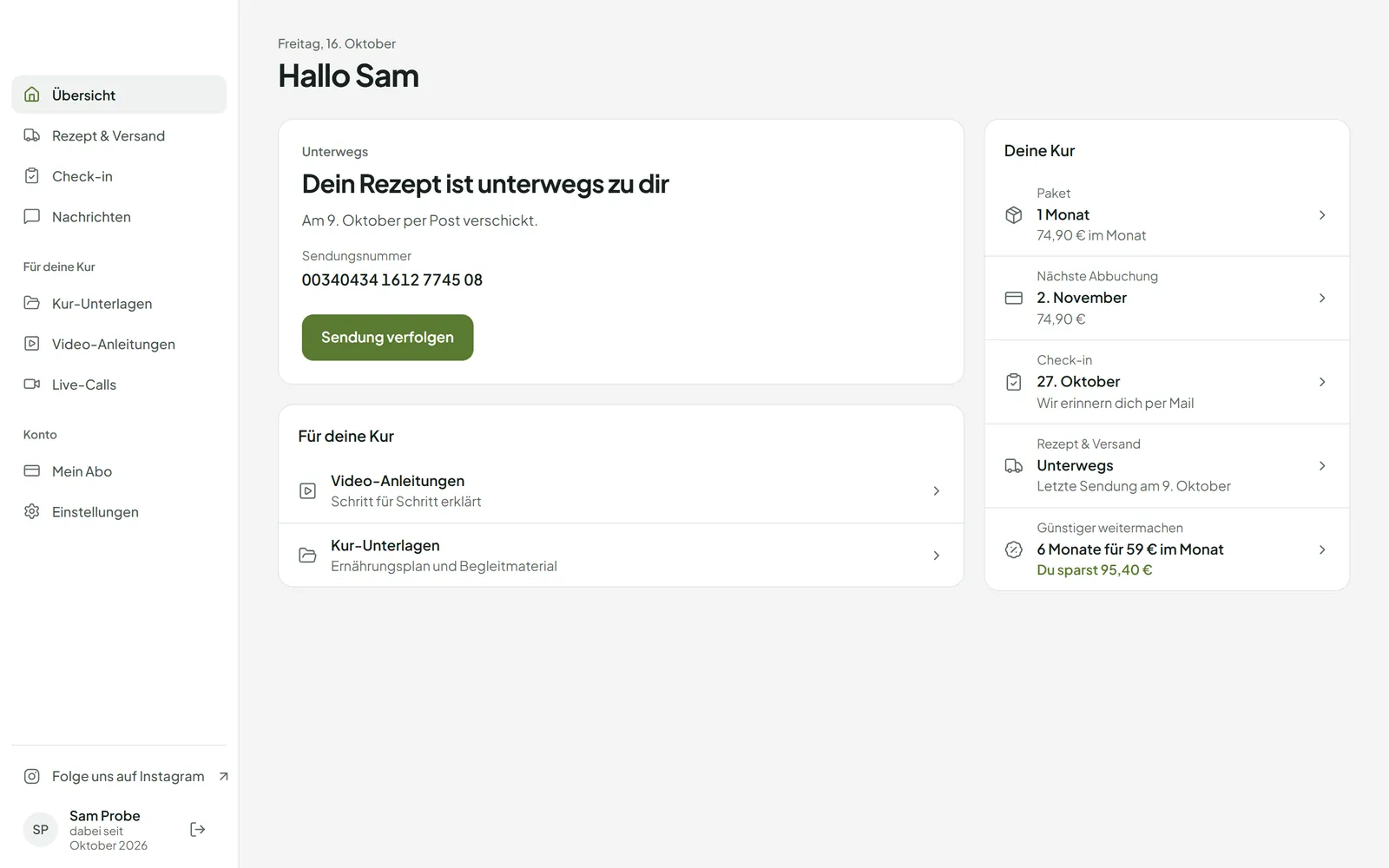Click the Hallo Sam heading
The height and width of the screenshot is (868, 1389).
(x=348, y=76)
